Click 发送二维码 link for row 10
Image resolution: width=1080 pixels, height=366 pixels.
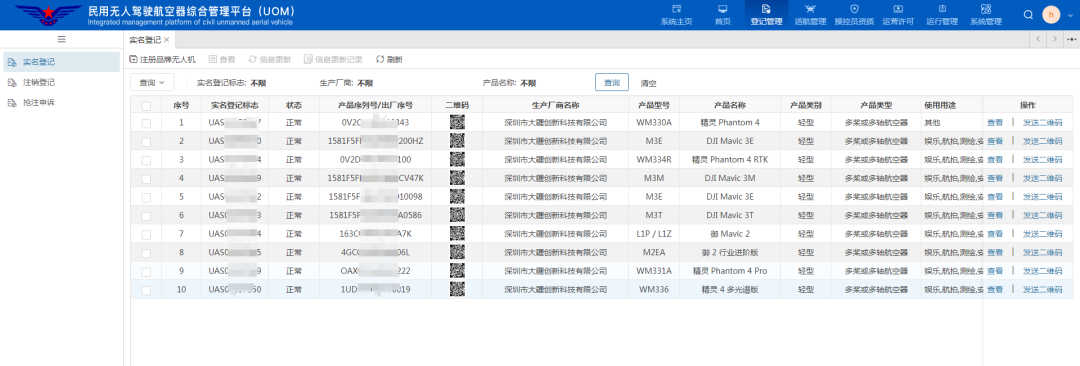click(x=1042, y=290)
